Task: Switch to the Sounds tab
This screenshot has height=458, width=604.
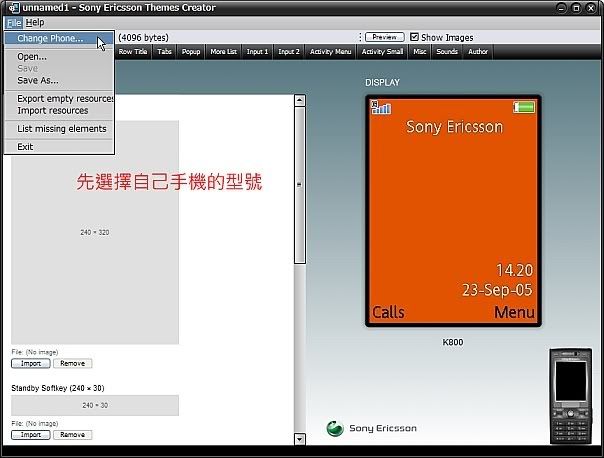Action: pyautogui.click(x=447, y=52)
